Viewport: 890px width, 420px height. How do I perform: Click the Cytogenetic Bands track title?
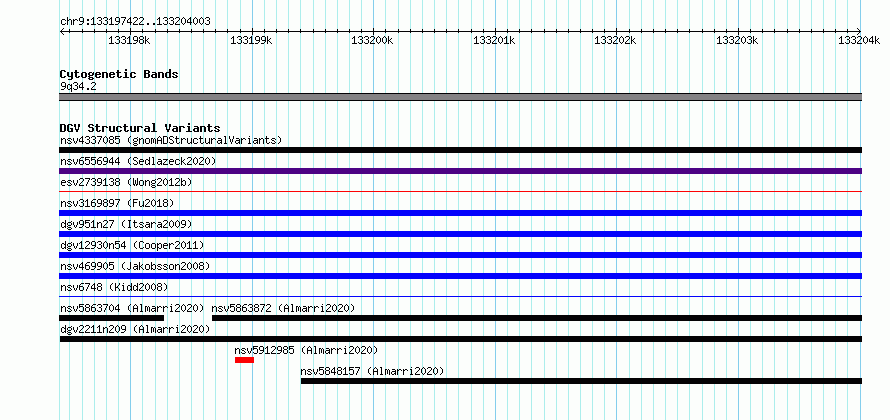click(119, 74)
